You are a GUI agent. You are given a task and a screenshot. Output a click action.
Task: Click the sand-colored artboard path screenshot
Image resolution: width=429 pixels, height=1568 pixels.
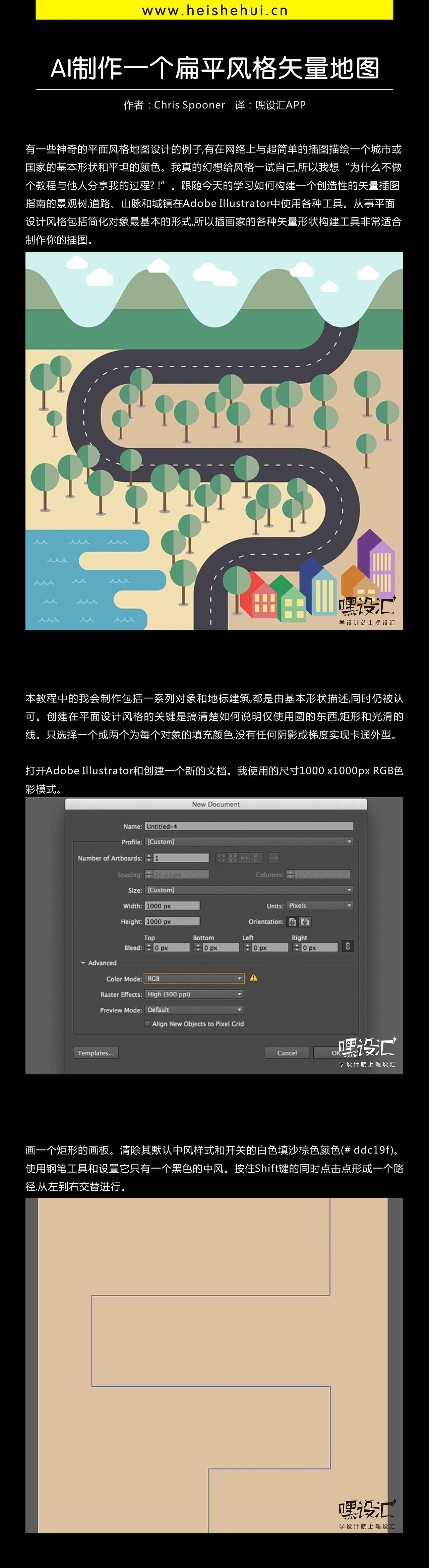click(214, 1365)
